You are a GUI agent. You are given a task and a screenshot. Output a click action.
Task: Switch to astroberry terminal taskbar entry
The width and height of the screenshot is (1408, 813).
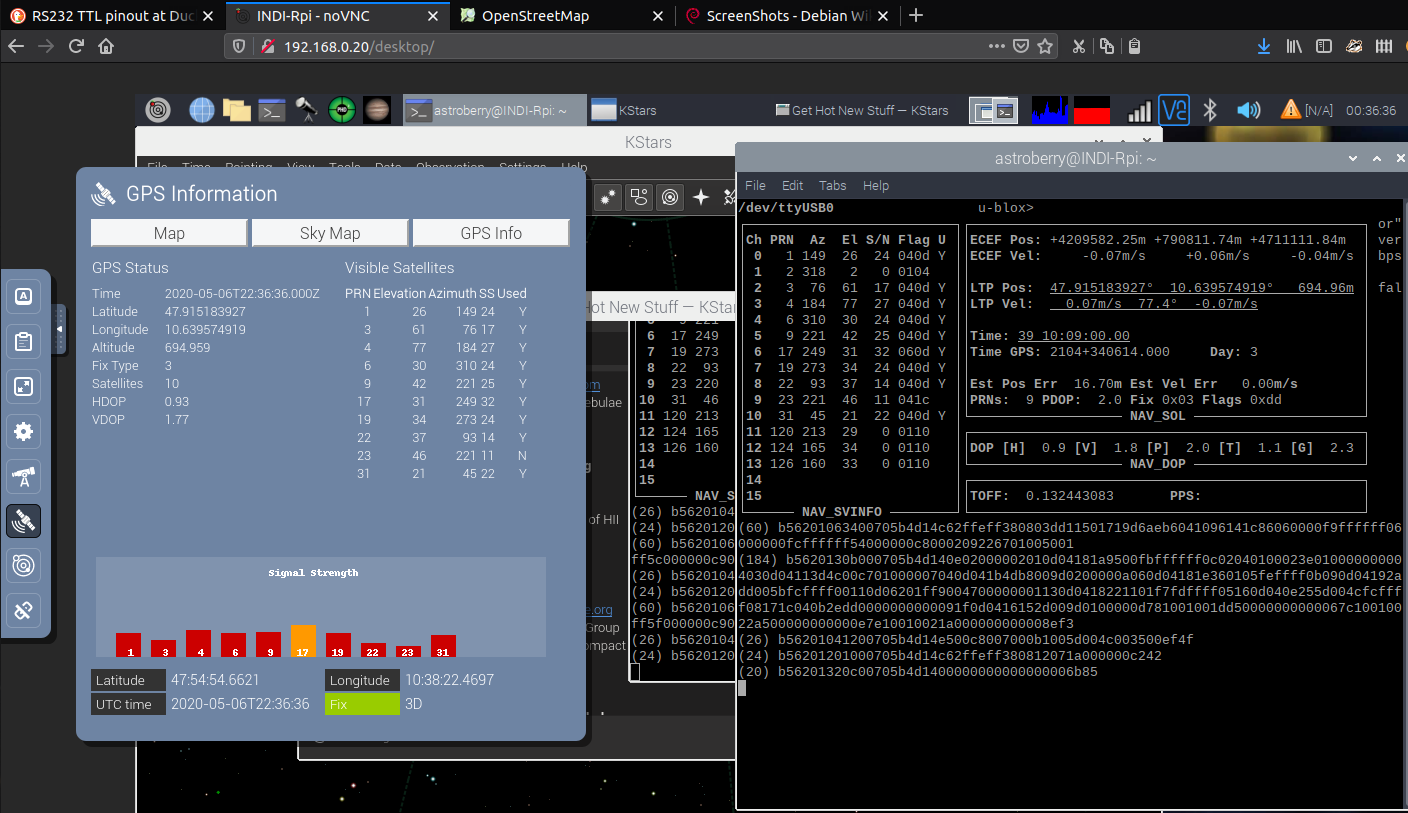click(493, 110)
